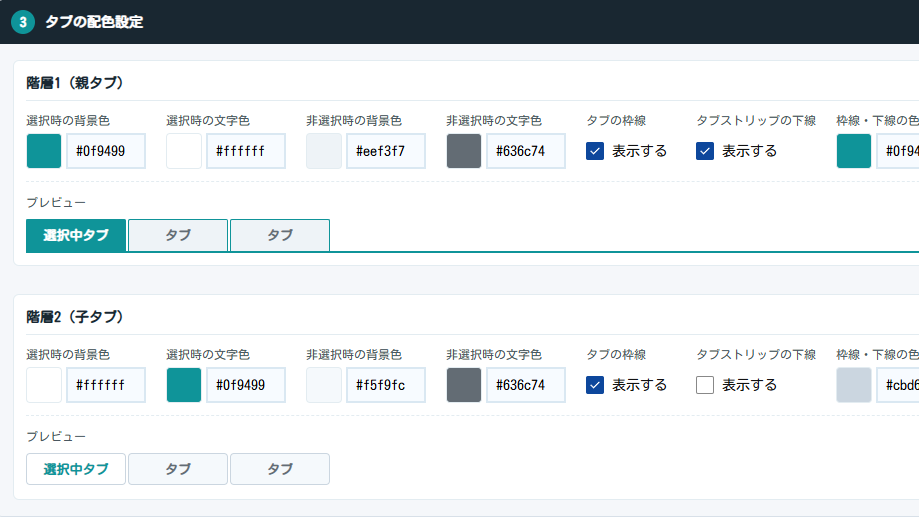Toggle タブの枠線 checkbox in 階層2
The width and height of the screenshot is (919, 517).
[x=595, y=385]
